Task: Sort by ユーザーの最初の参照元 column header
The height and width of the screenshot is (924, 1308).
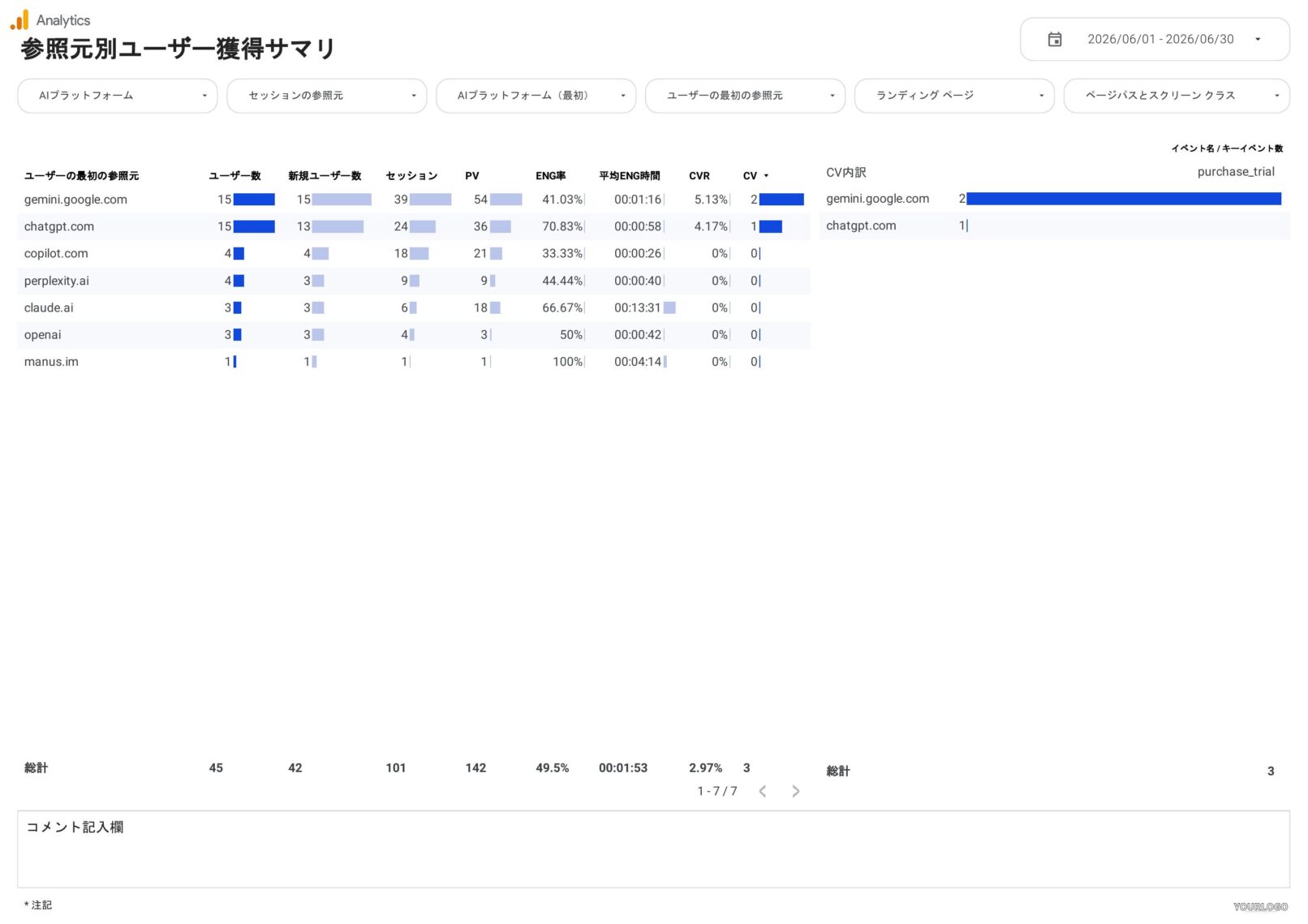Action: (x=81, y=176)
